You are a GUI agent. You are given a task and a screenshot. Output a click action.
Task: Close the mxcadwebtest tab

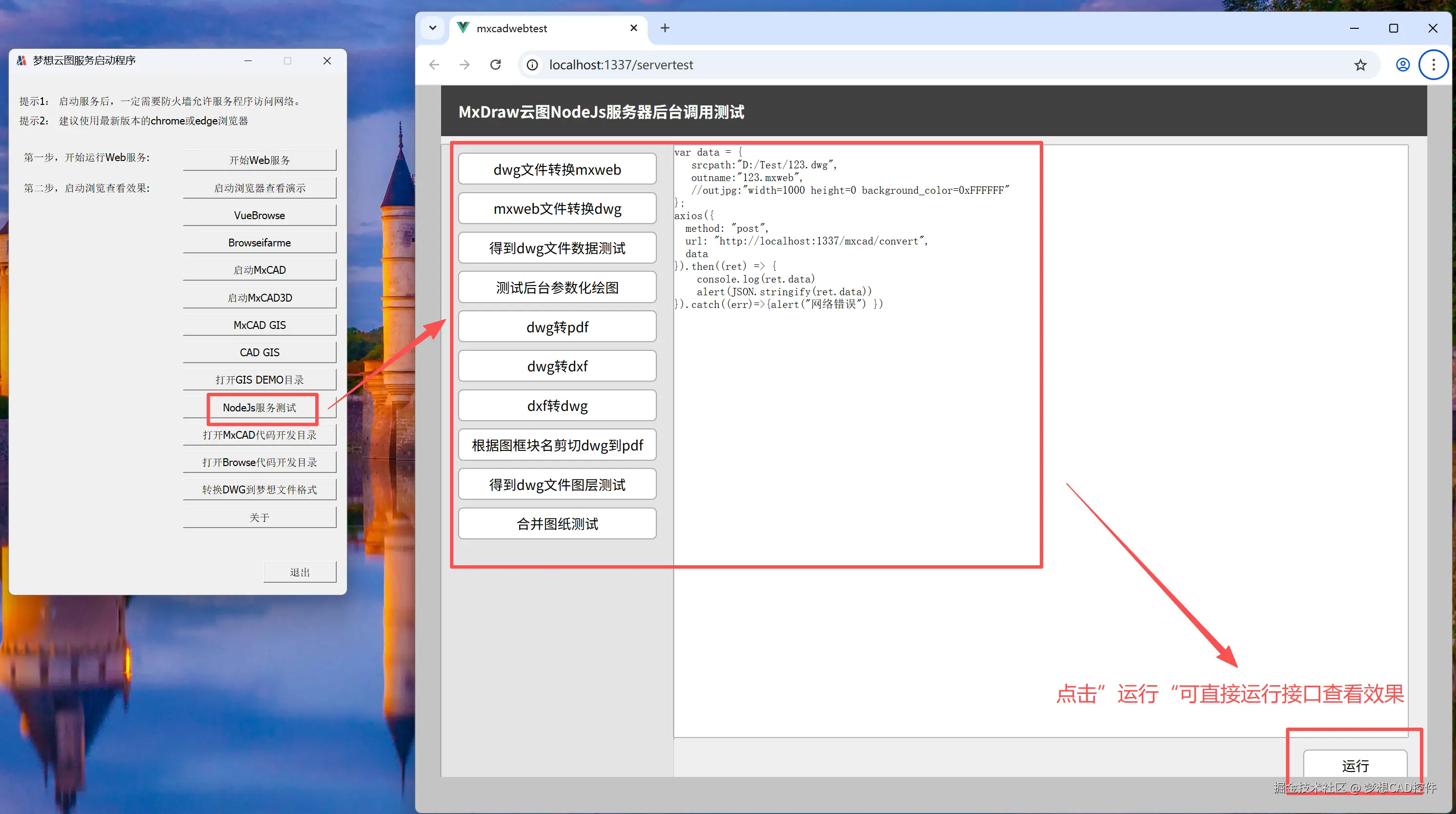point(634,28)
